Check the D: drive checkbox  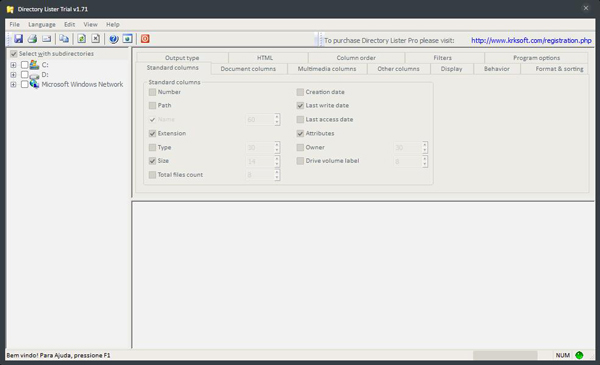point(24,74)
